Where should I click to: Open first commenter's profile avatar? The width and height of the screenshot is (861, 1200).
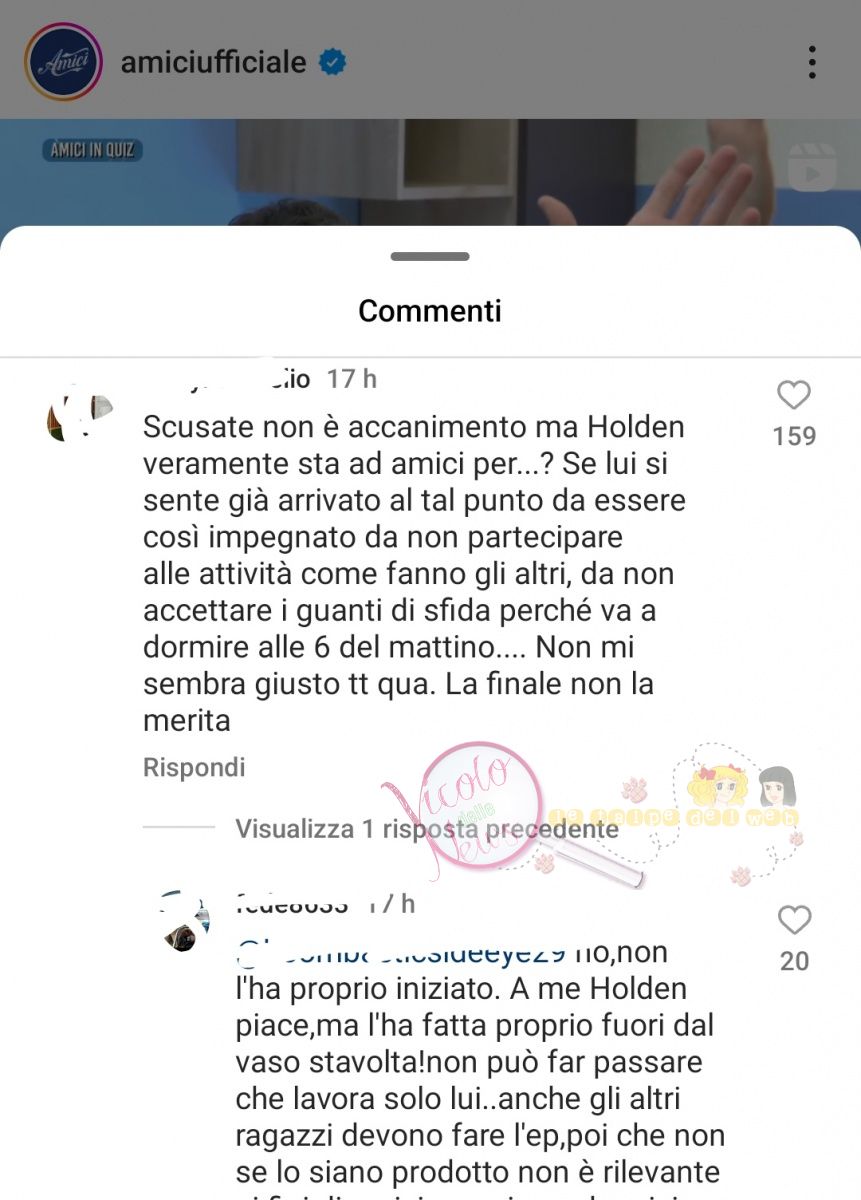(79, 415)
